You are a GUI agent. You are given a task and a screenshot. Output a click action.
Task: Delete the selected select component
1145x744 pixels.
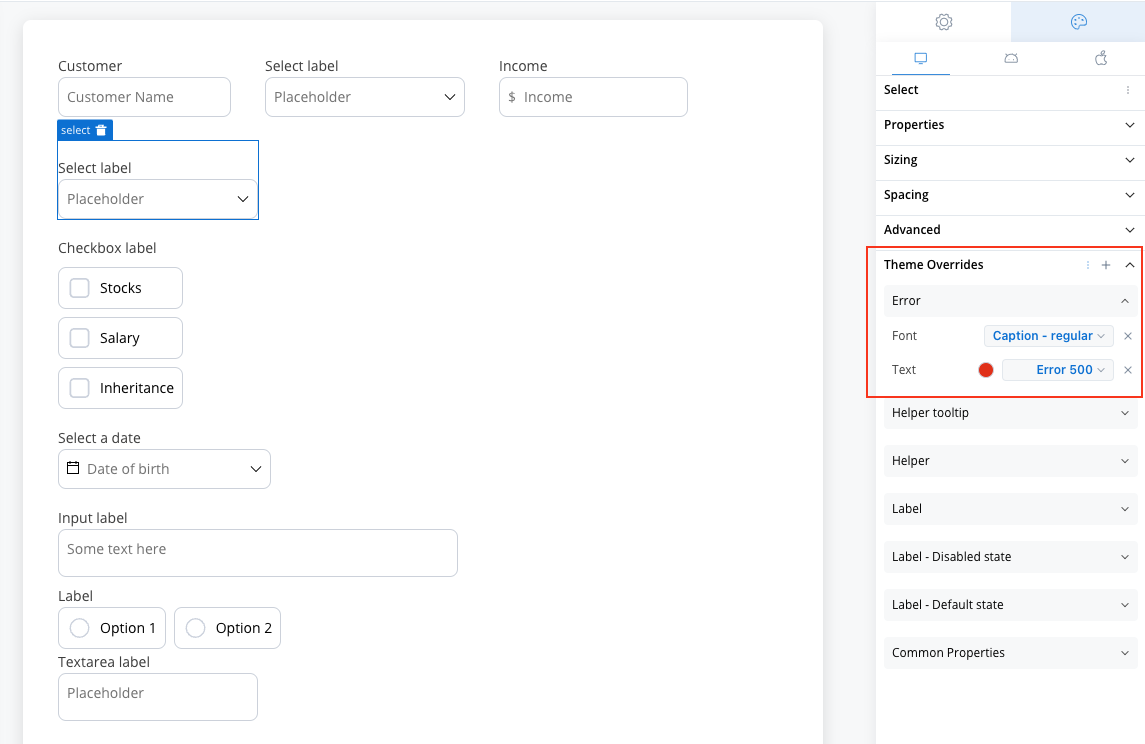(101, 130)
